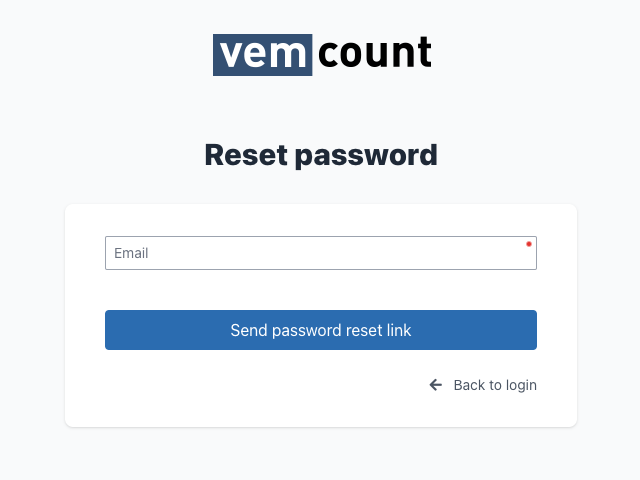Click the word 'Reset' in the heading
The image size is (640, 480).
tap(246, 155)
